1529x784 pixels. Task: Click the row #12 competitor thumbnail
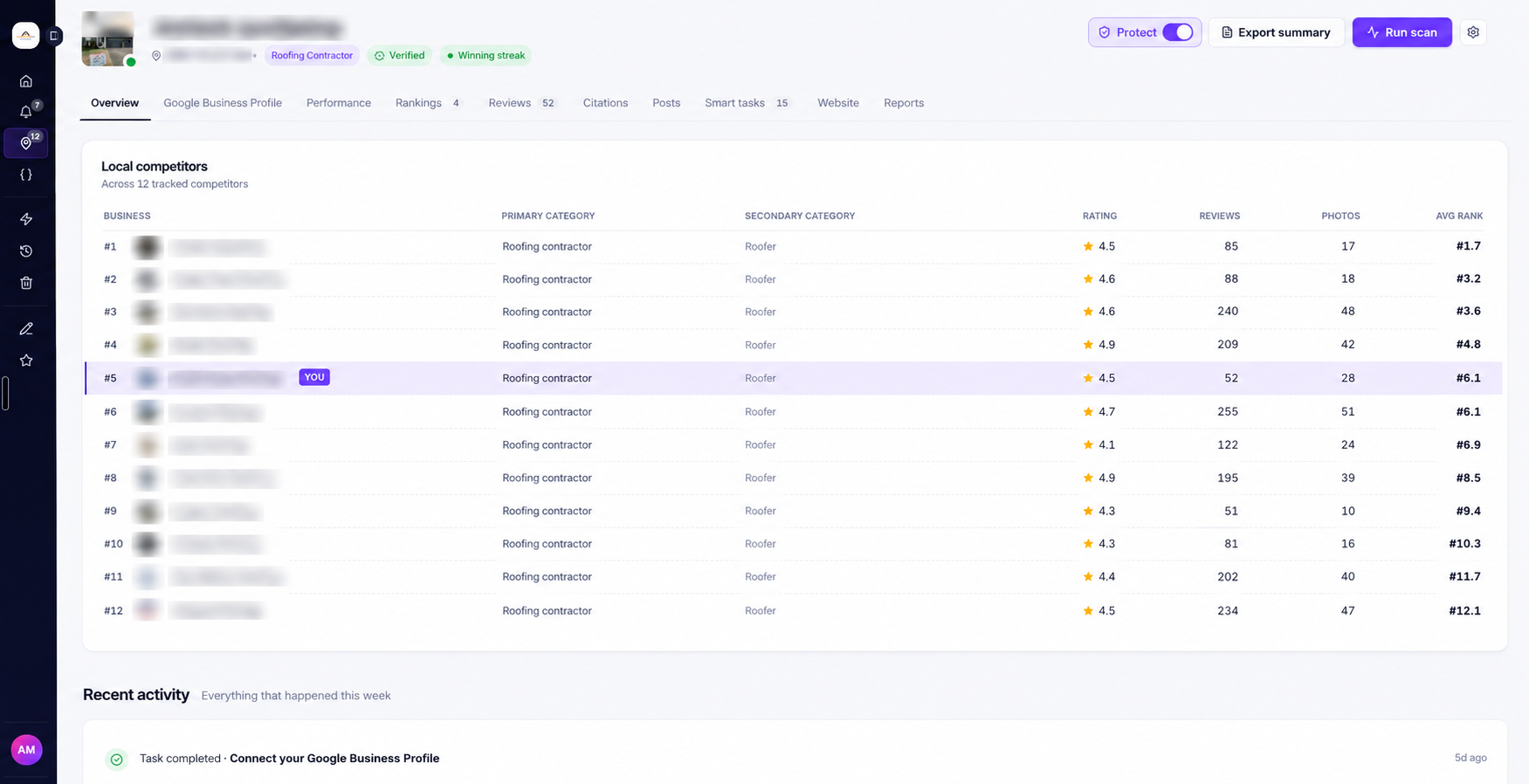[147, 610]
